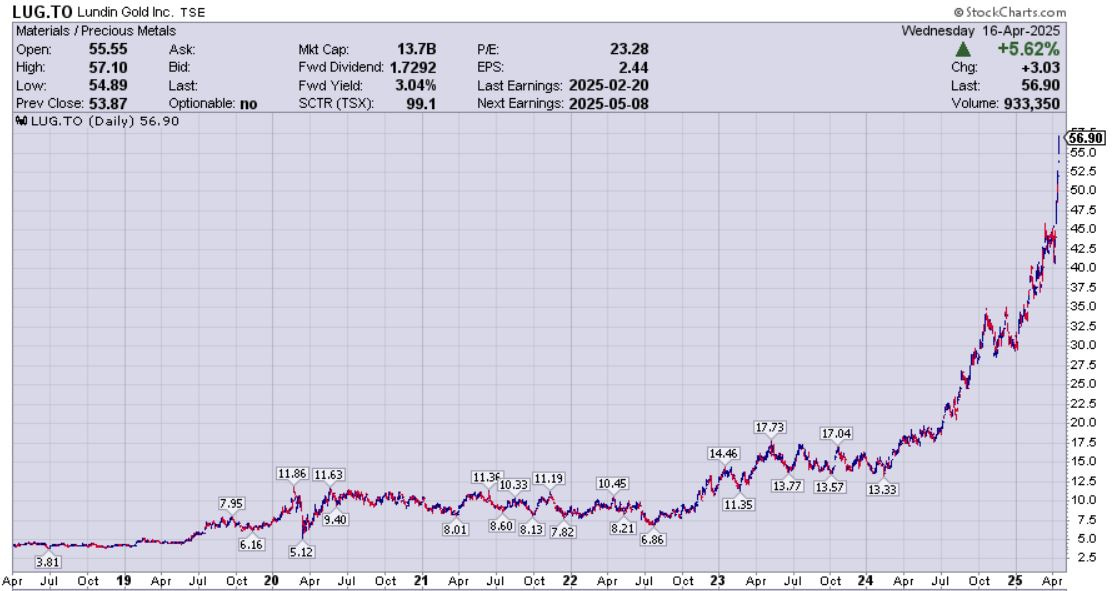This screenshot has width=1116, height=591.
Task: Click the Open value '55.55'
Action: coord(108,49)
